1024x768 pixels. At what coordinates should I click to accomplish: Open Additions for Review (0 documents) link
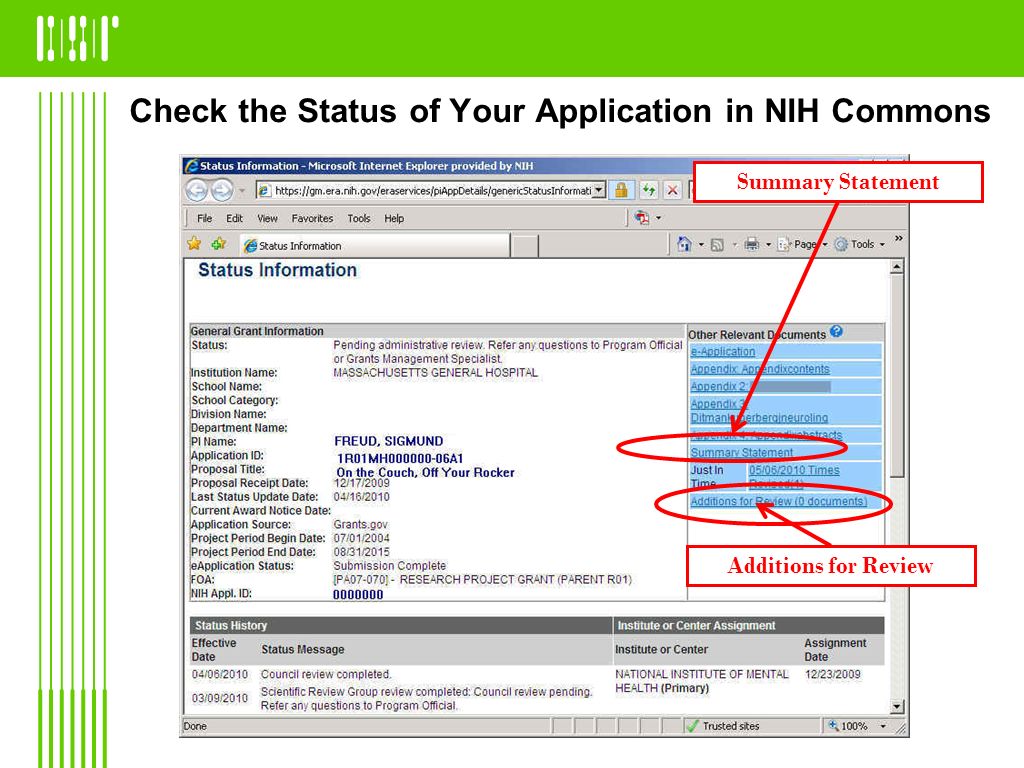point(779,502)
